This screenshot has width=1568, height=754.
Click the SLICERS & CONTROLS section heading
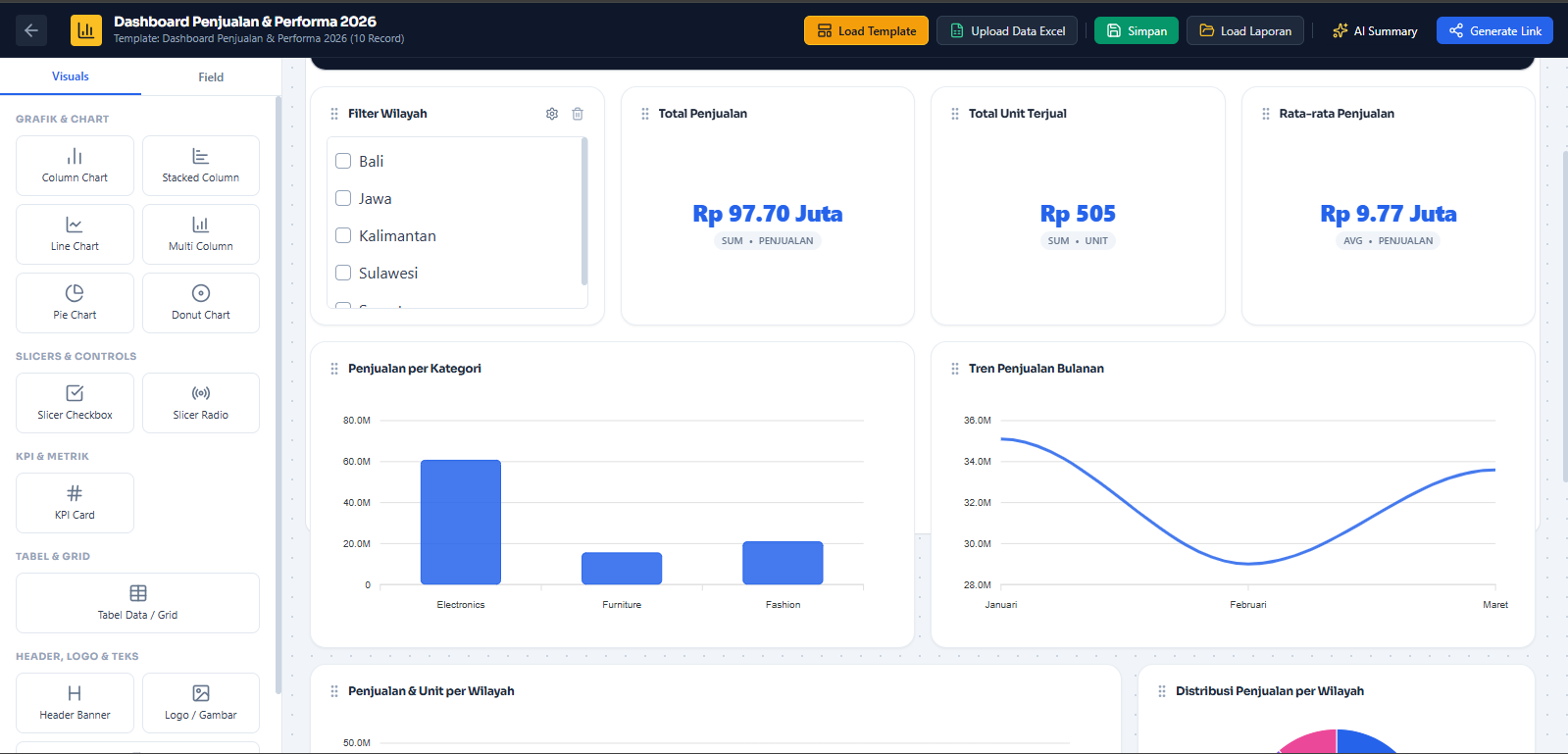[76, 357]
